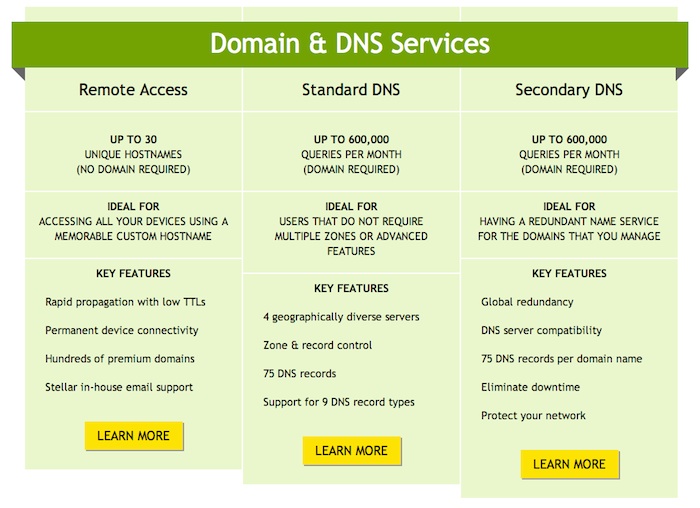The width and height of the screenshot is (700, 508).
Task: Select 'Permanent device connectivity' feature text
Action: (122, 330)
